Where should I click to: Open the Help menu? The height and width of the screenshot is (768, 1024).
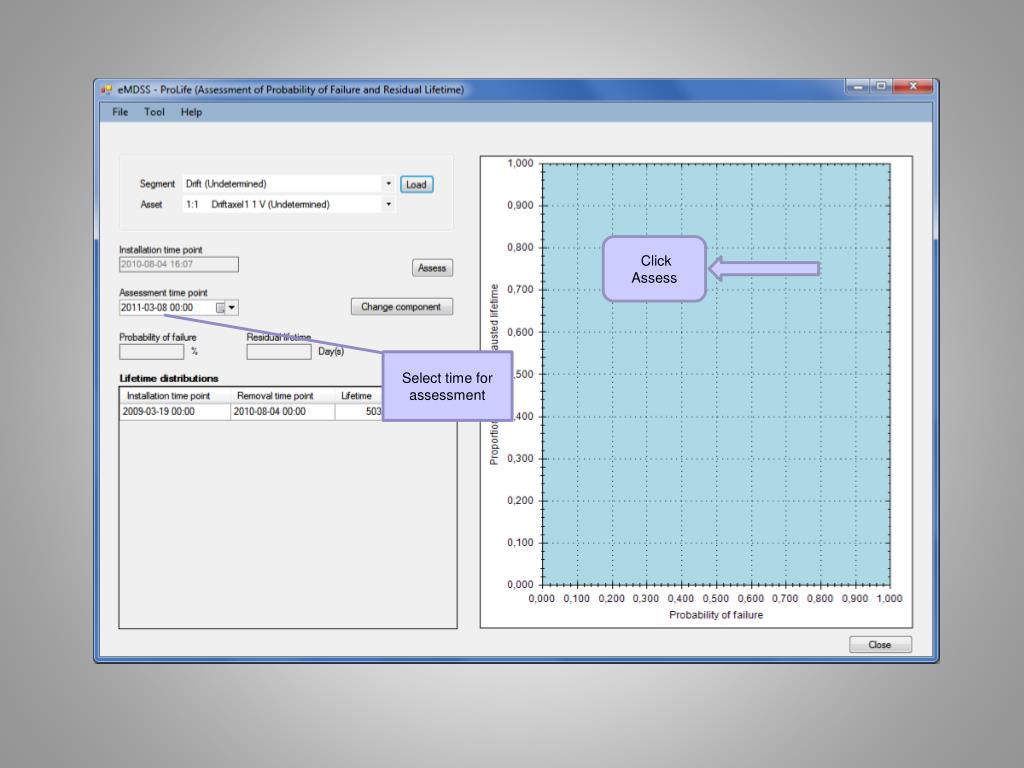pos(191,112)
